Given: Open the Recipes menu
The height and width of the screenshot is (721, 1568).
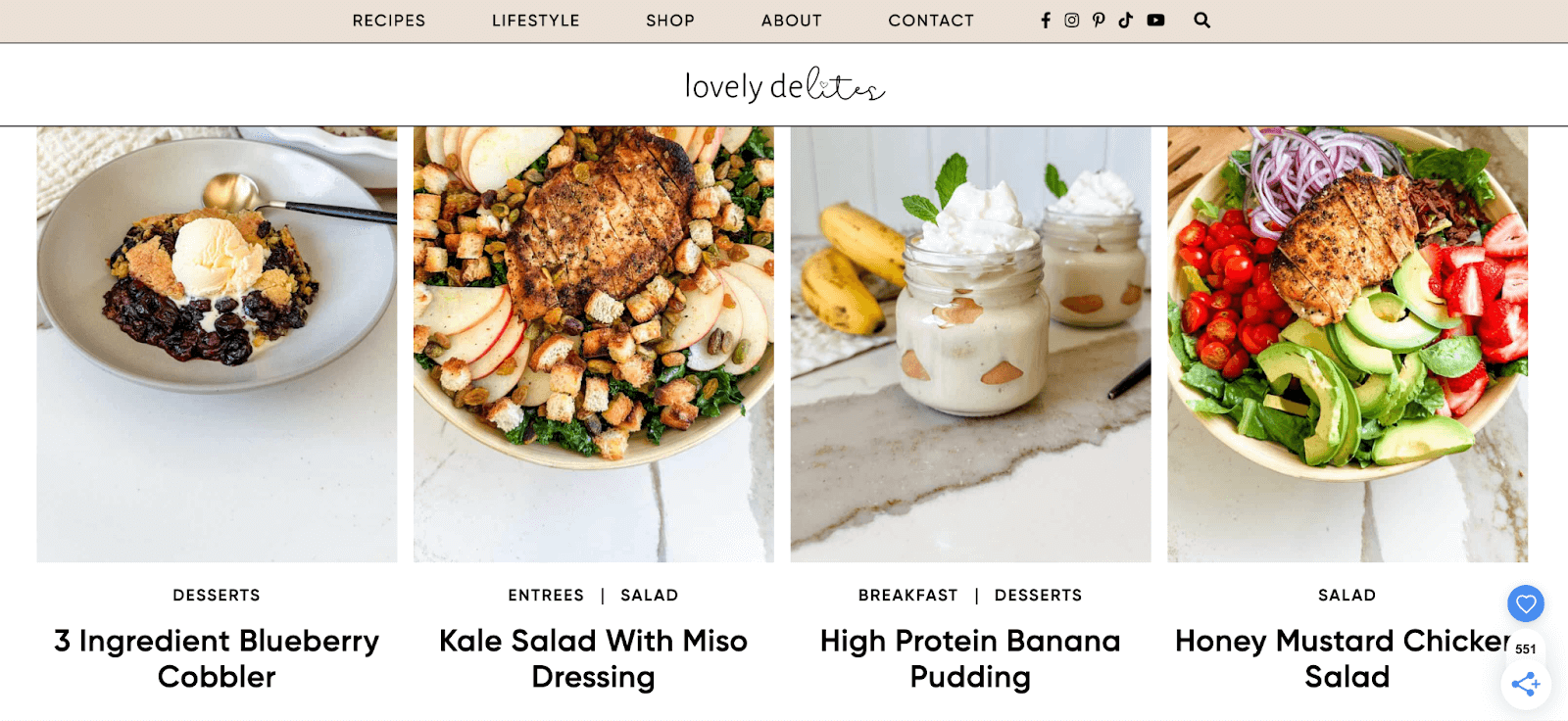Looking at the screenshot, I should 389,21.
